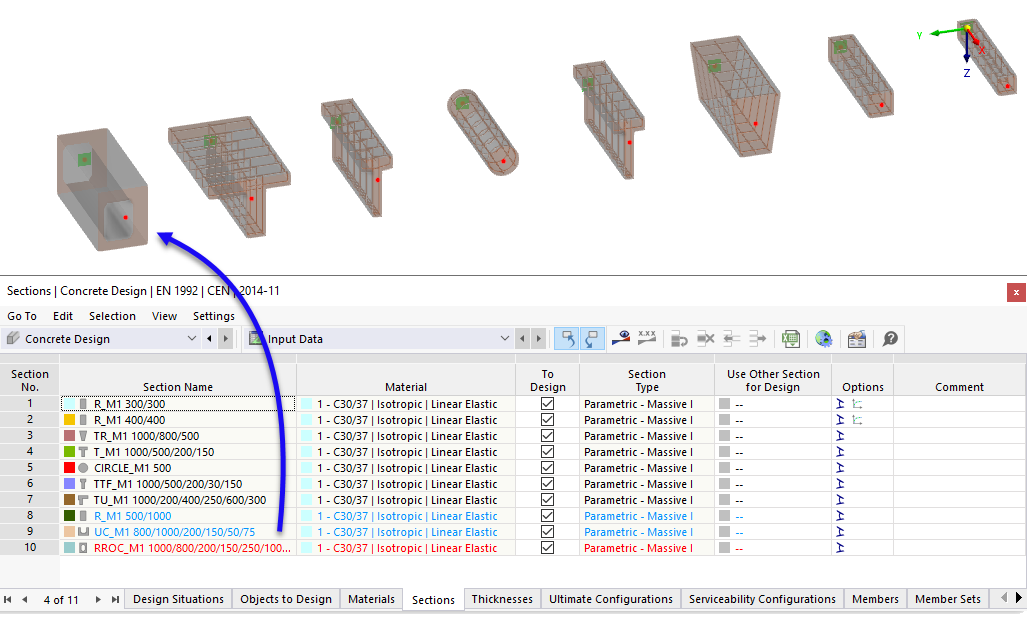Image resolution: width=1027 pixels, height=619 pixels.
Task: Open the Concrete Design add-on dropdown
Action: (191, 339)
